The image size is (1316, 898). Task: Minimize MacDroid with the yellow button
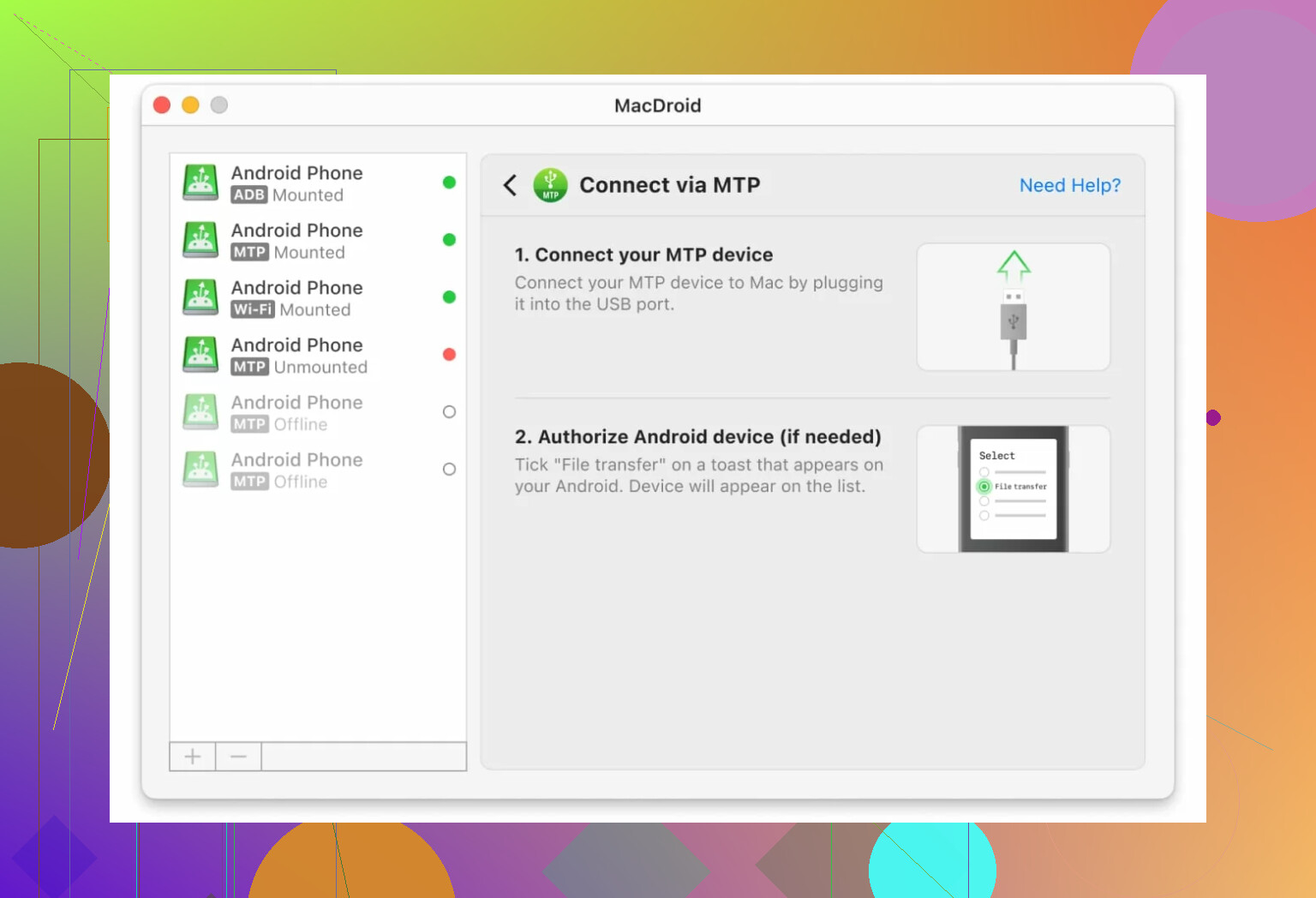(190, 105)
